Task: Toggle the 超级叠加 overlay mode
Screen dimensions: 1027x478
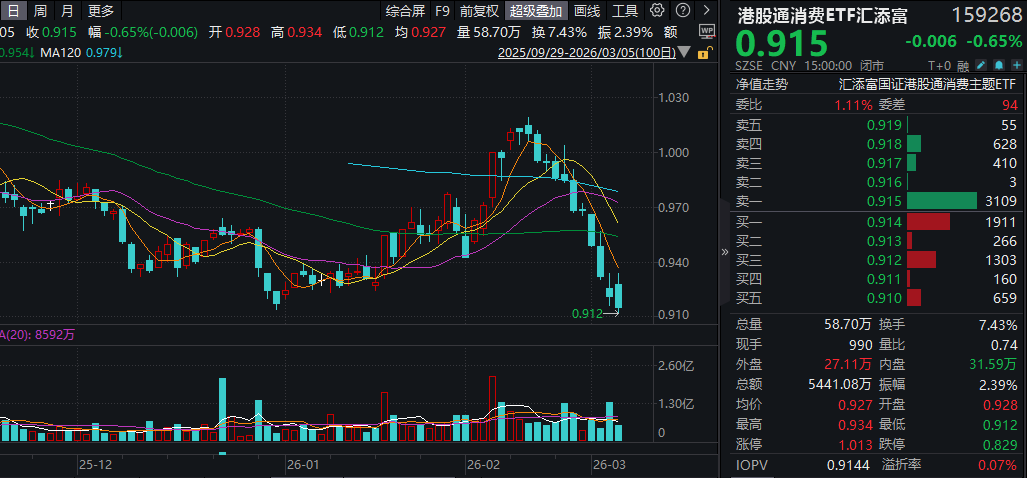Action: 536,12
